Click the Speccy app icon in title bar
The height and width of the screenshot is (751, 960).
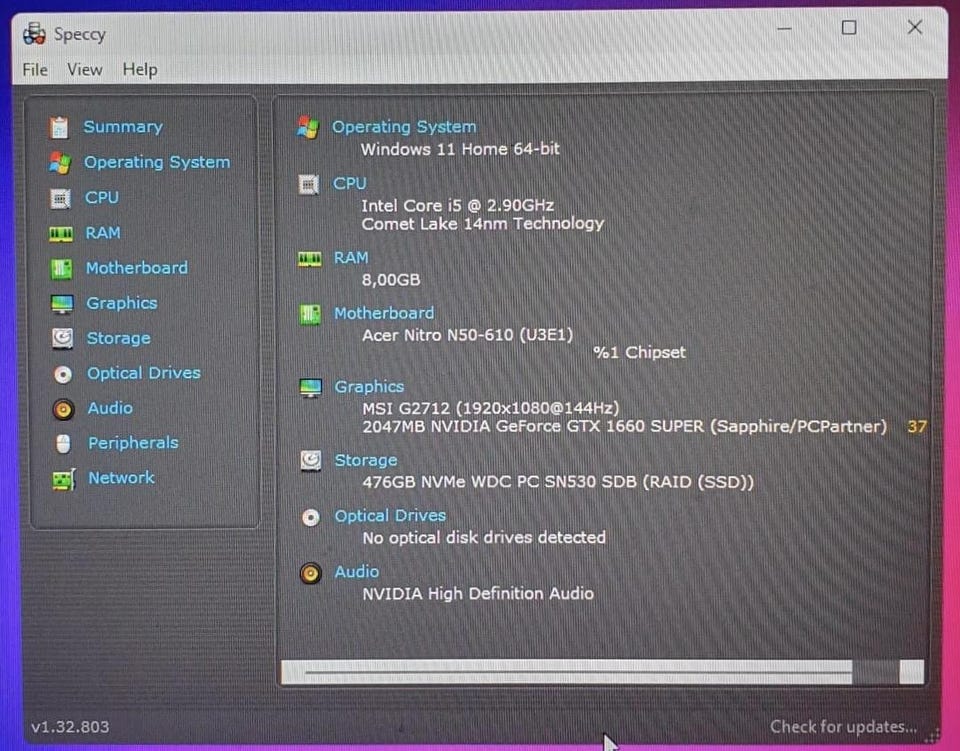click(x=34, y=34)
